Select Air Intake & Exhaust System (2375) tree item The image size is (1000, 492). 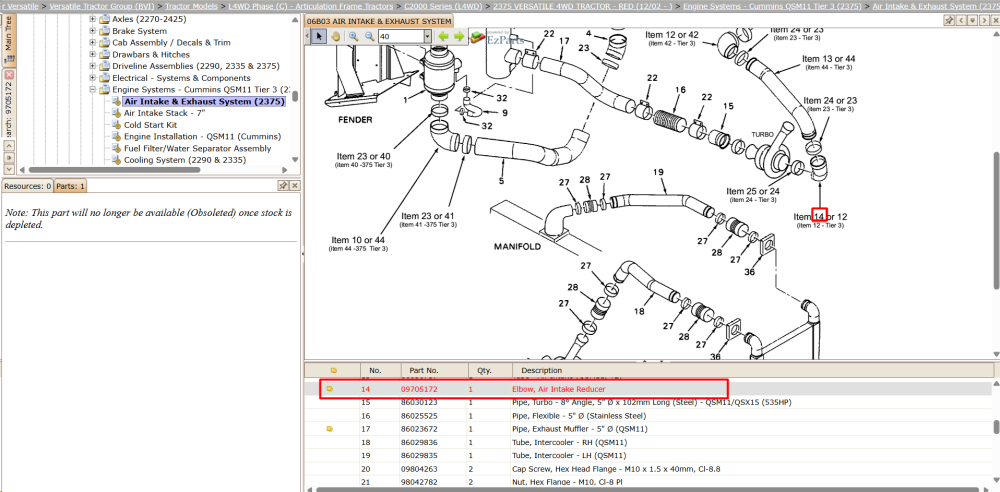coord(204,101)
